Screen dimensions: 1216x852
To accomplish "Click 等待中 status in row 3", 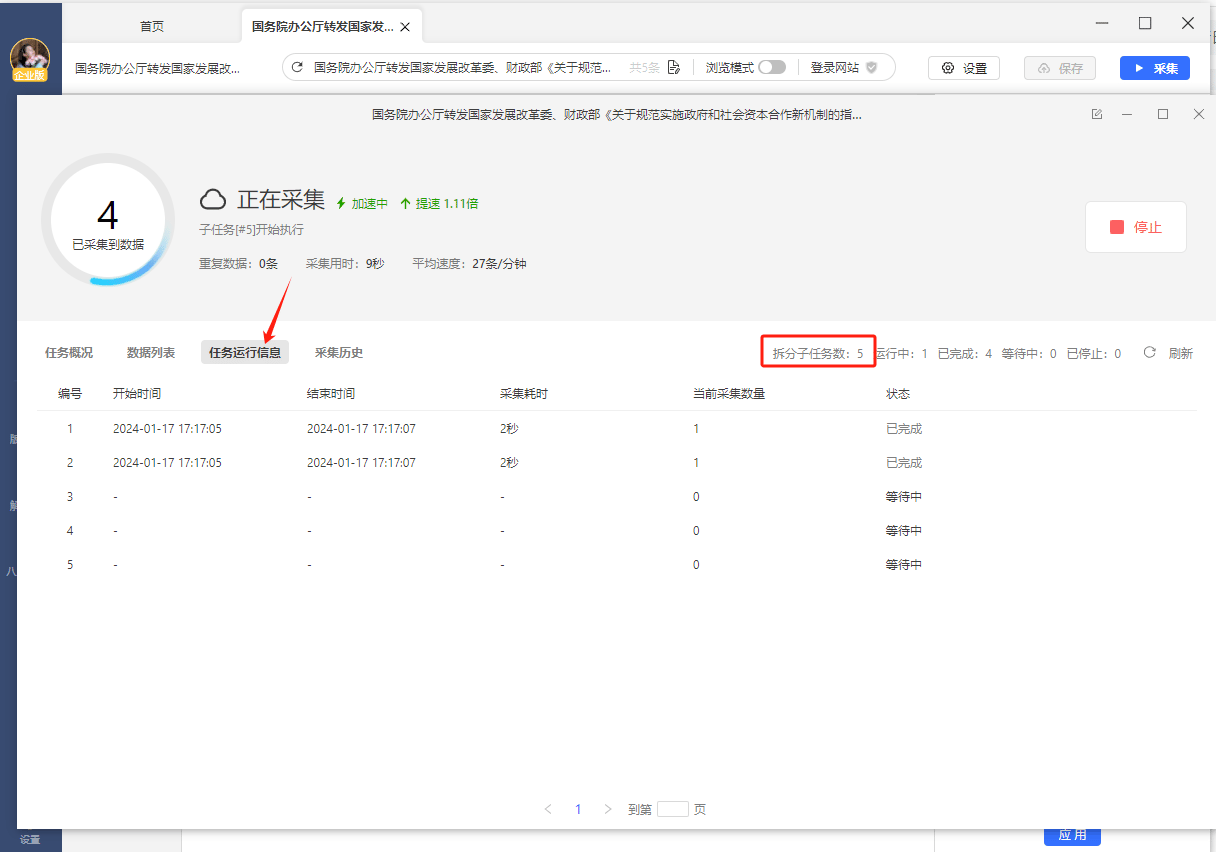I will (904, 497).
